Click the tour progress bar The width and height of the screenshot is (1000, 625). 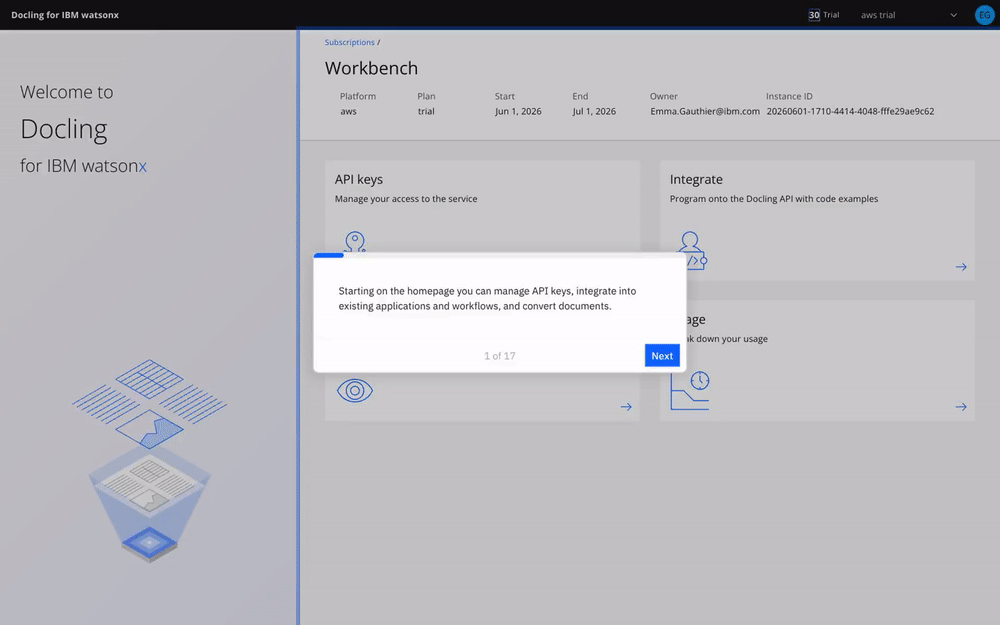[500, 256]
